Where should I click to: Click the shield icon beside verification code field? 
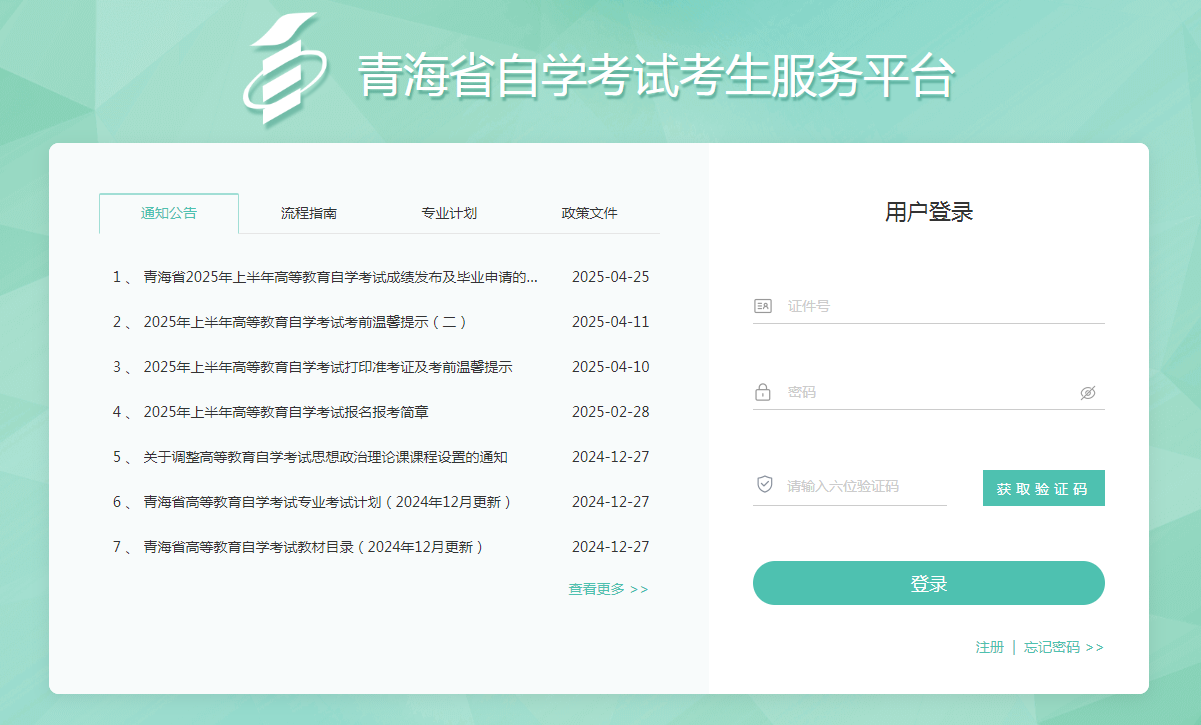tap(764, 485)
